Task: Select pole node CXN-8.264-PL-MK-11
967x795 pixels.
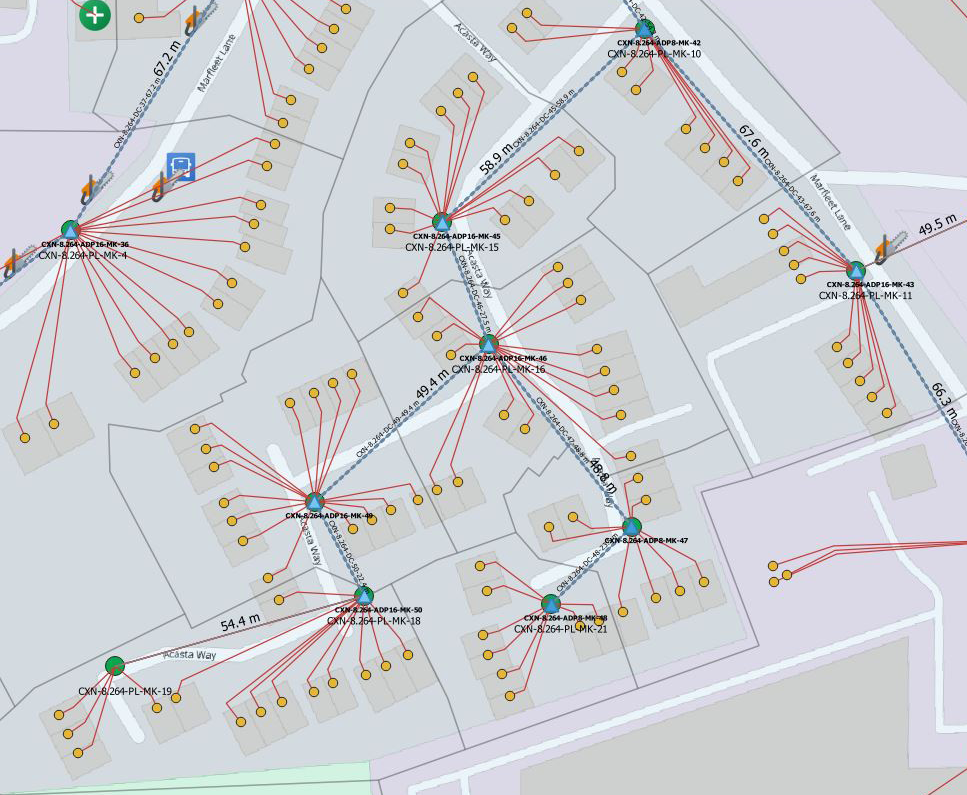Action: 855,270
